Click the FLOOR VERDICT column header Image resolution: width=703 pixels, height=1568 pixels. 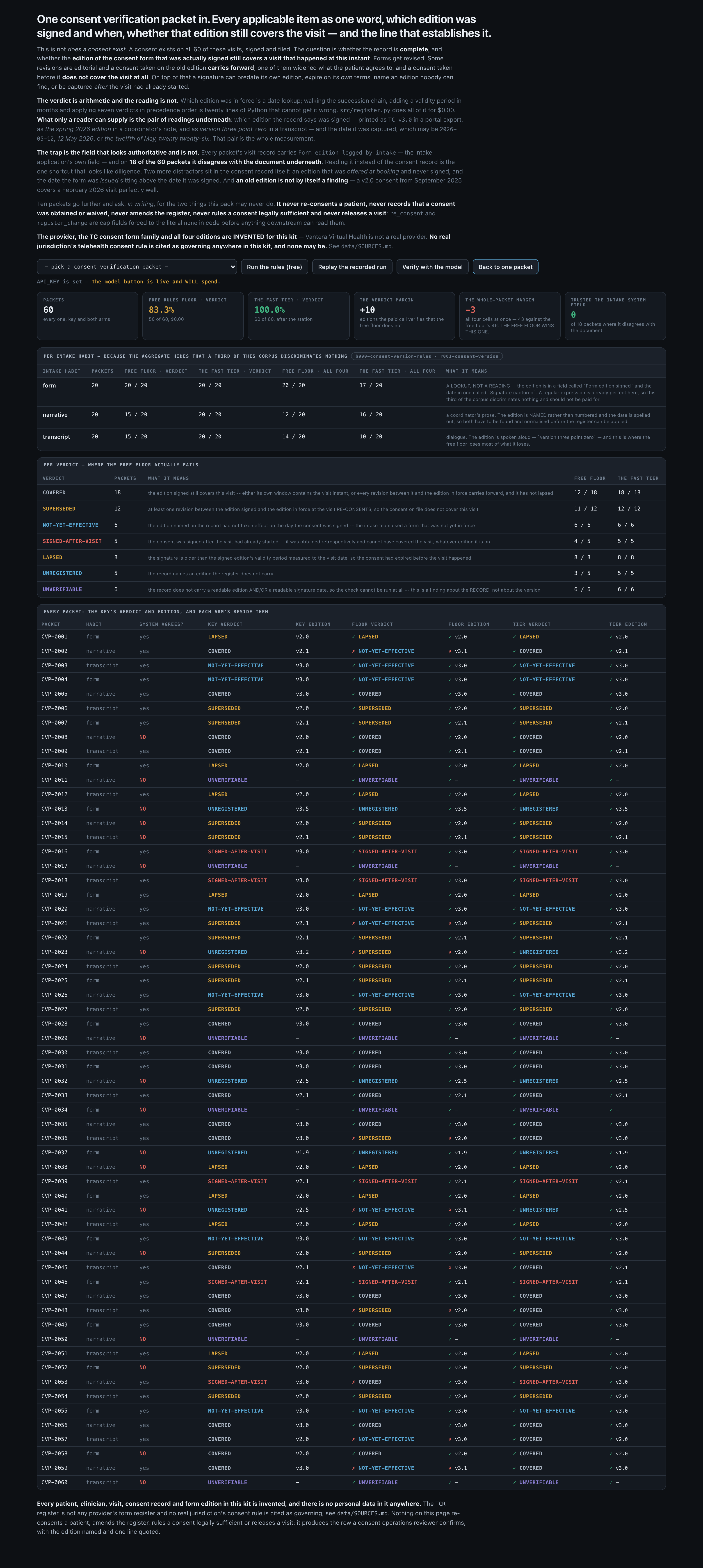click(372, 624)
